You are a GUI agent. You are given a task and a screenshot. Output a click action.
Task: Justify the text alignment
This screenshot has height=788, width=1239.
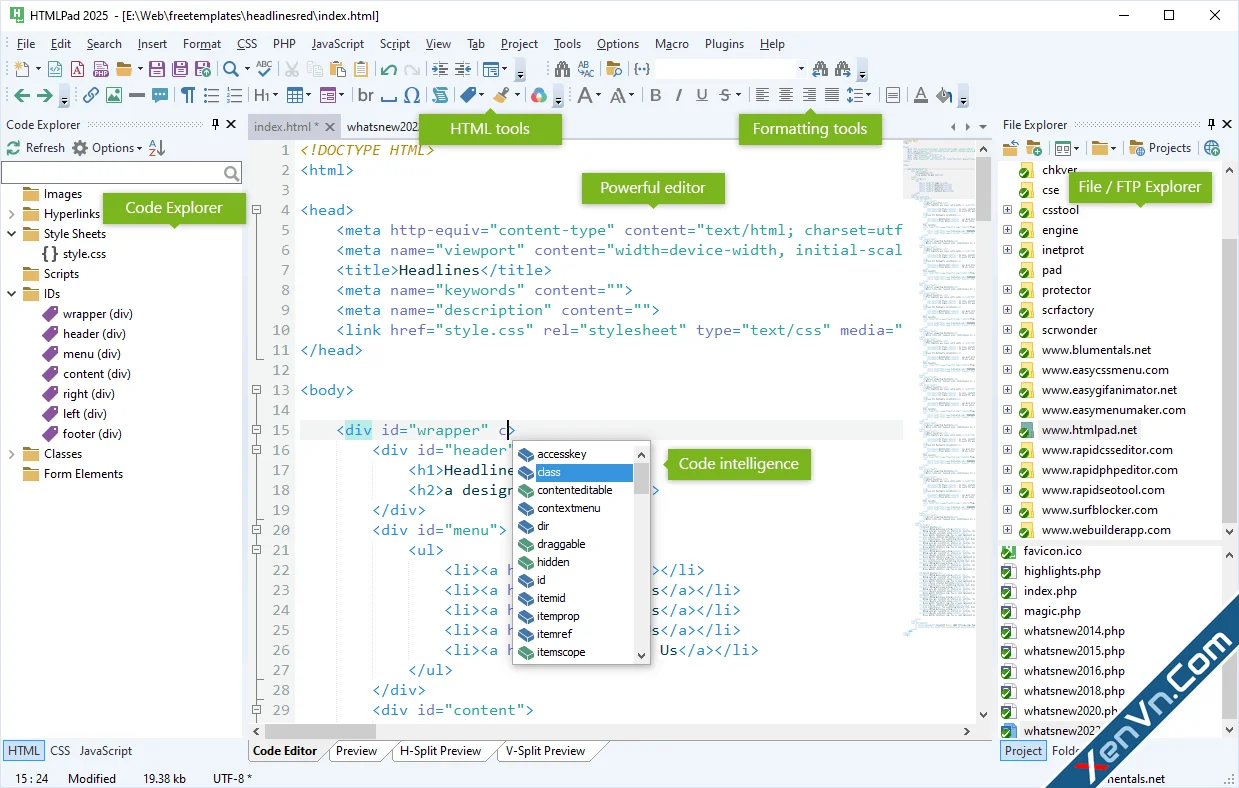[832, 95]
